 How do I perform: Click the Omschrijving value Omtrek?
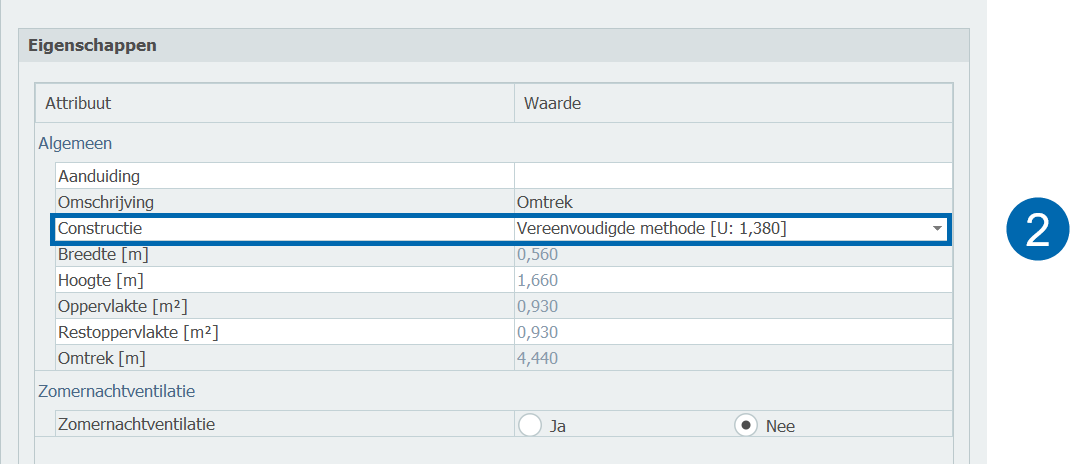(x=544, y=202)
